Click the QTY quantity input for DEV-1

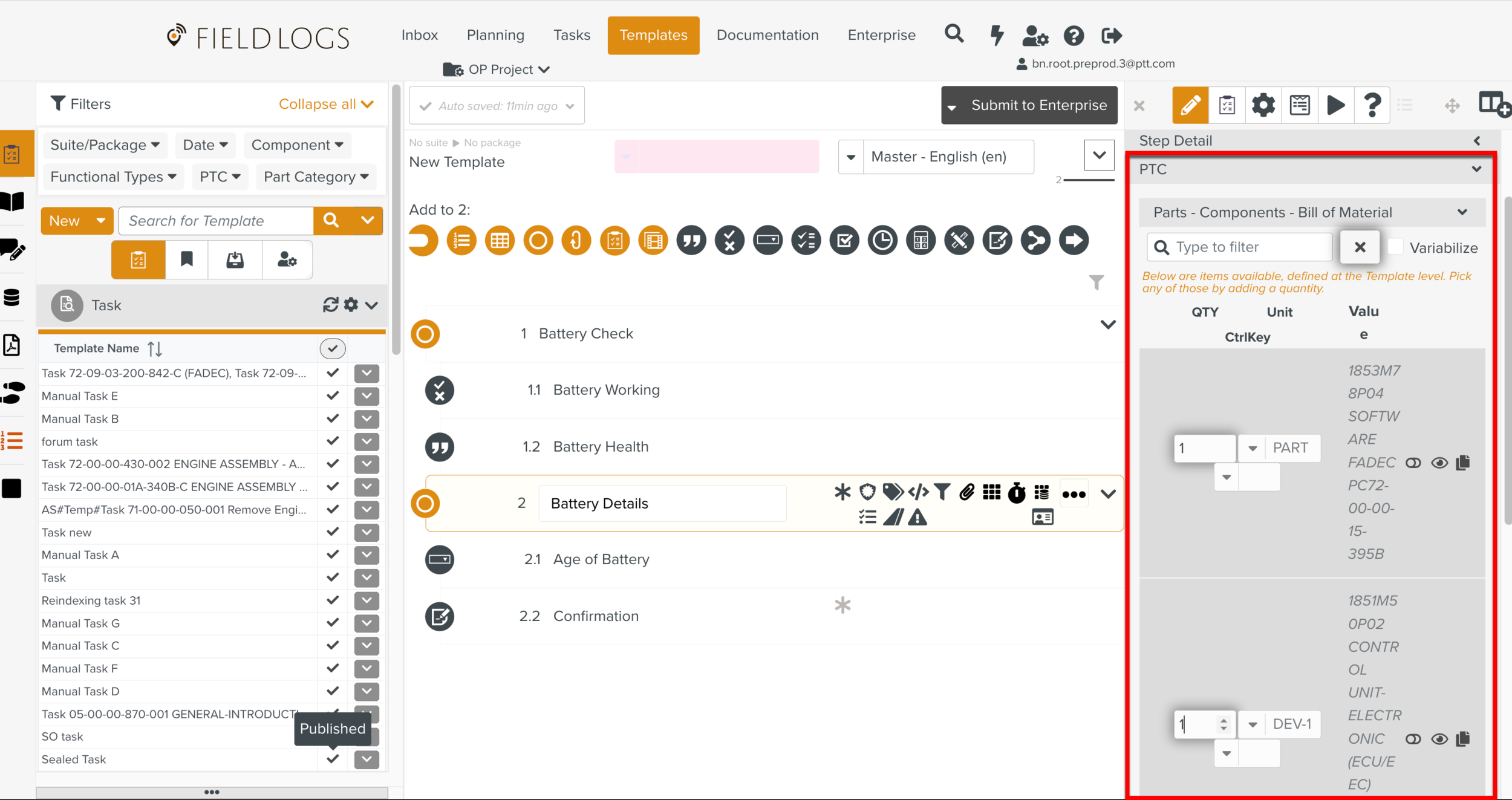click(1201, 724)
